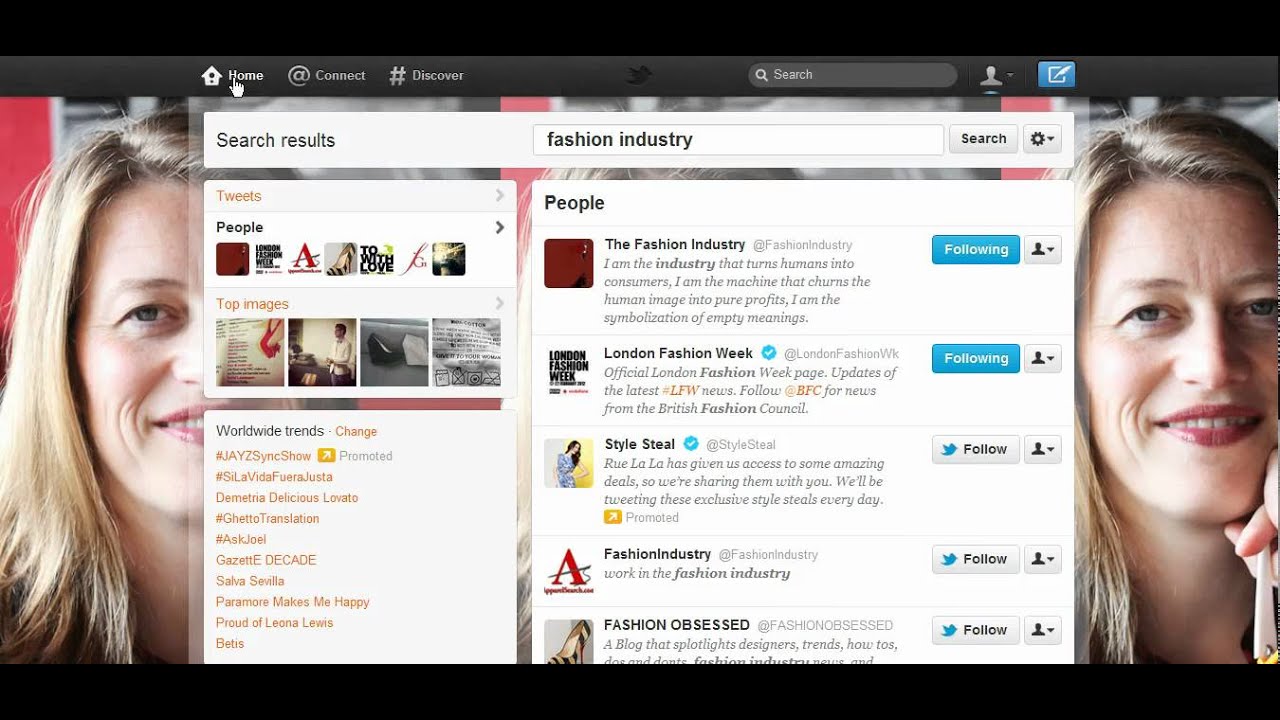1280x720 pixels.
Task: Click the third top image with the grey shoe
Action: (x=394, y=352)
